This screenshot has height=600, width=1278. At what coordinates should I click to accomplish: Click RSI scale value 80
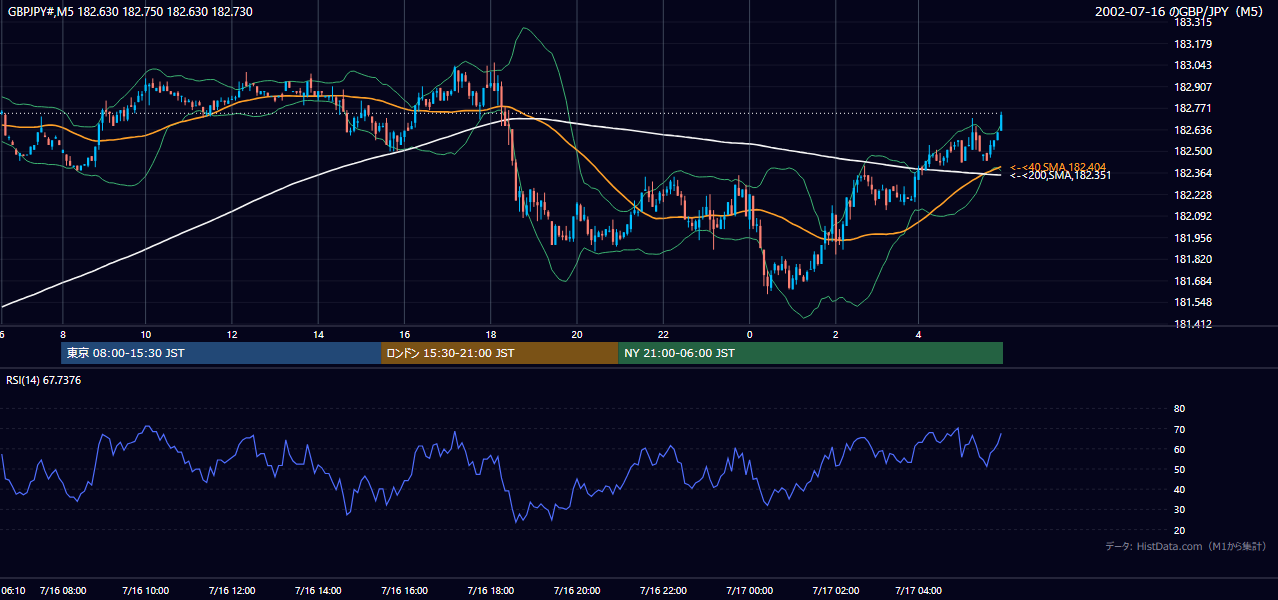pyautogui.click(x=1179, y=409)
